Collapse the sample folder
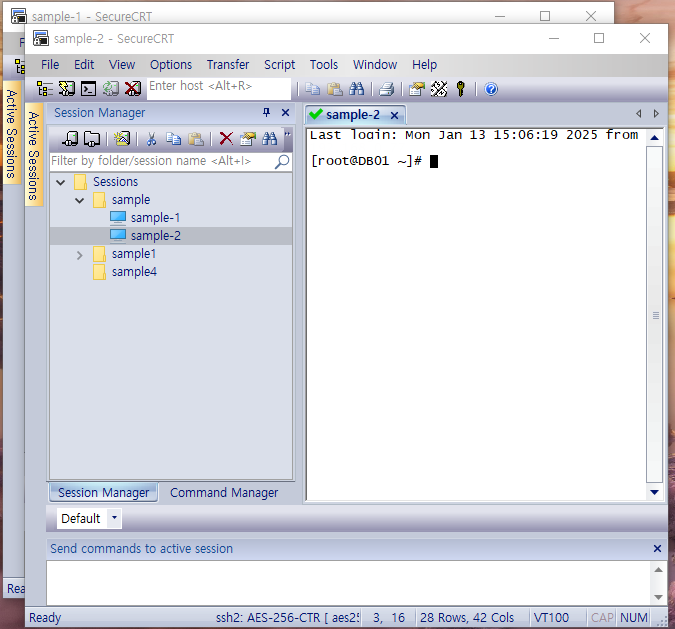675x629 pixels. (x=80, y=200)
